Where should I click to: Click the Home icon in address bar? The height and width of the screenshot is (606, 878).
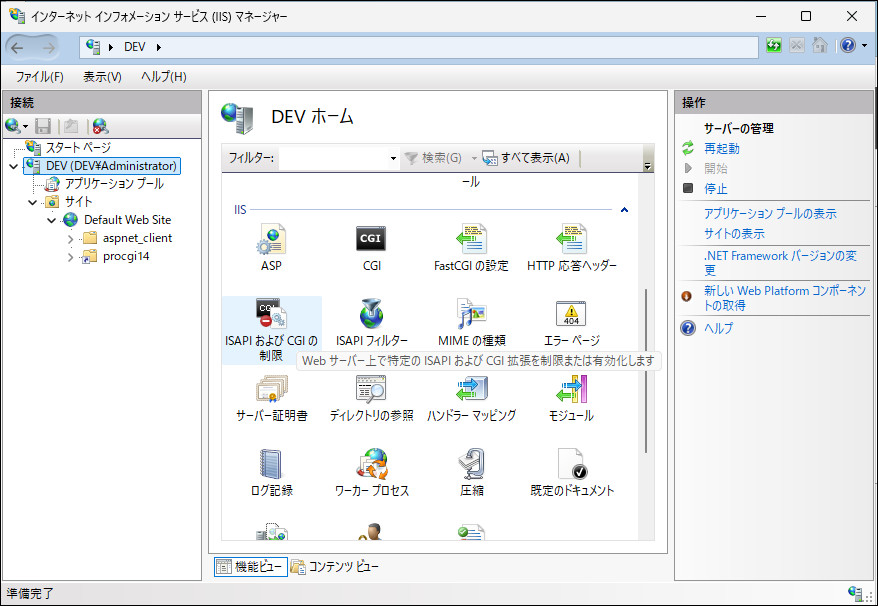[x=820, y=46]
